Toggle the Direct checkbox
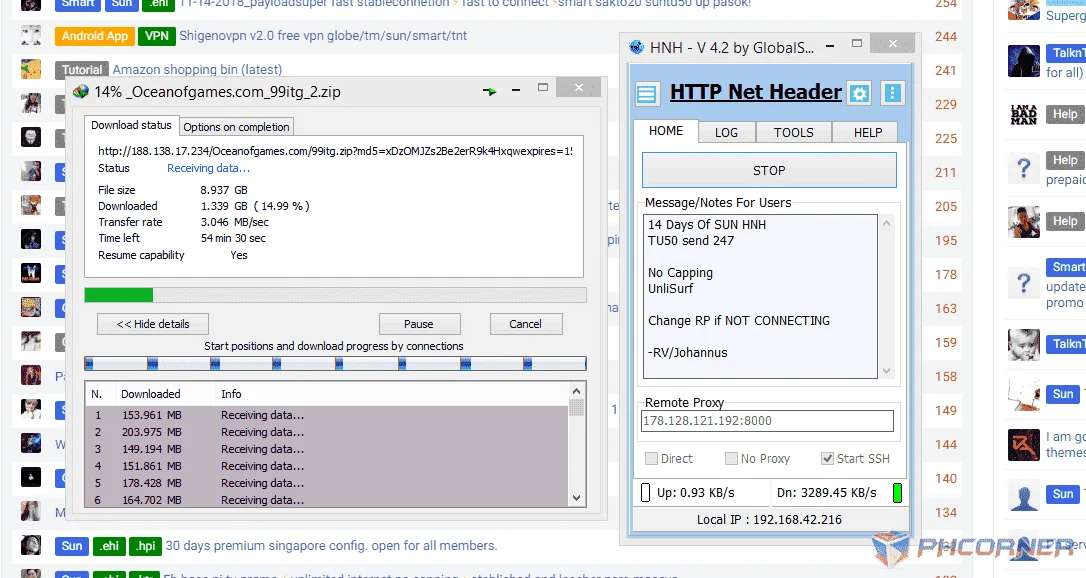The image size is (1086, 578). tap(651, 458)
